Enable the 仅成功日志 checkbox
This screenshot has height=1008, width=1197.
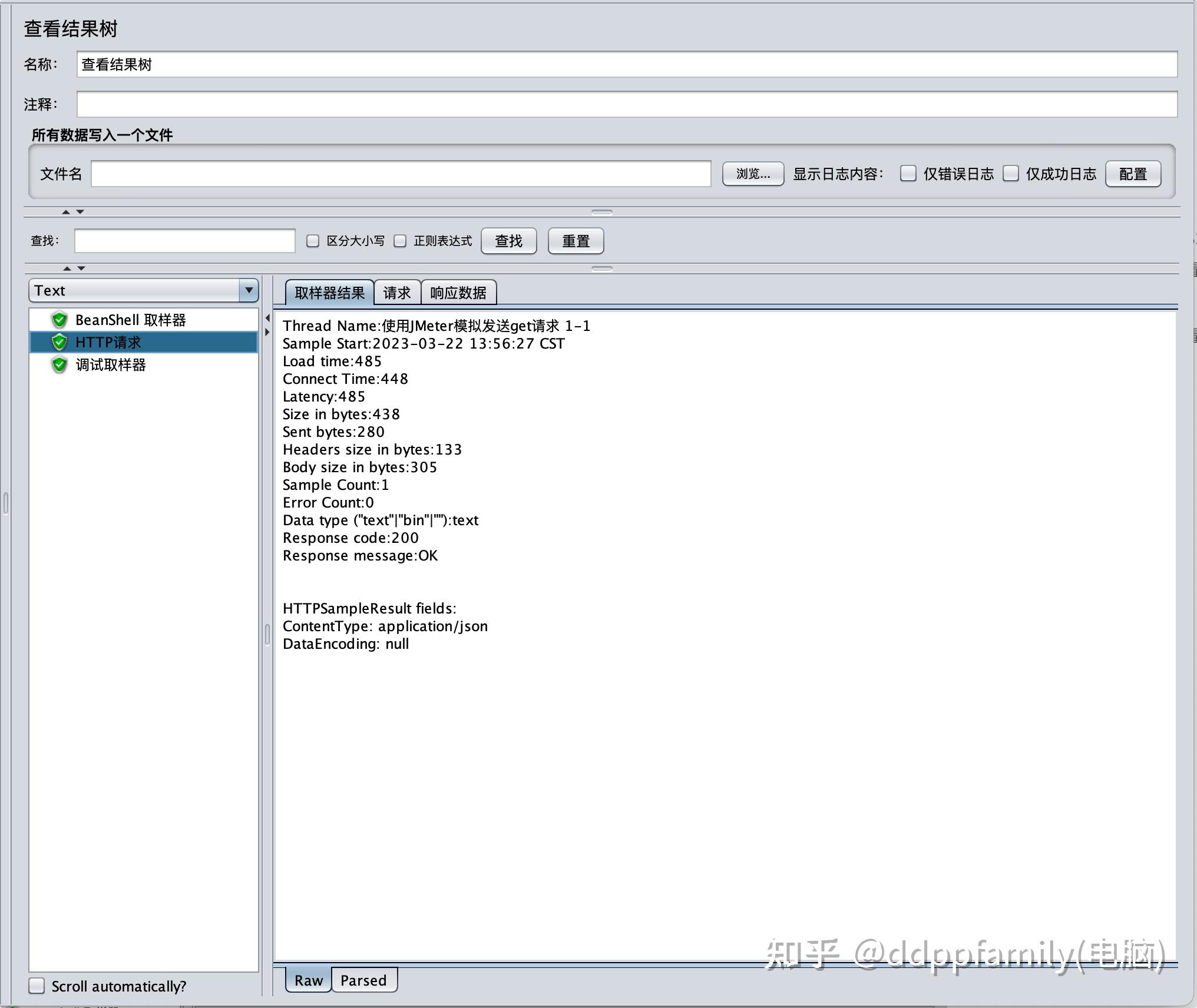(1011, 174)
